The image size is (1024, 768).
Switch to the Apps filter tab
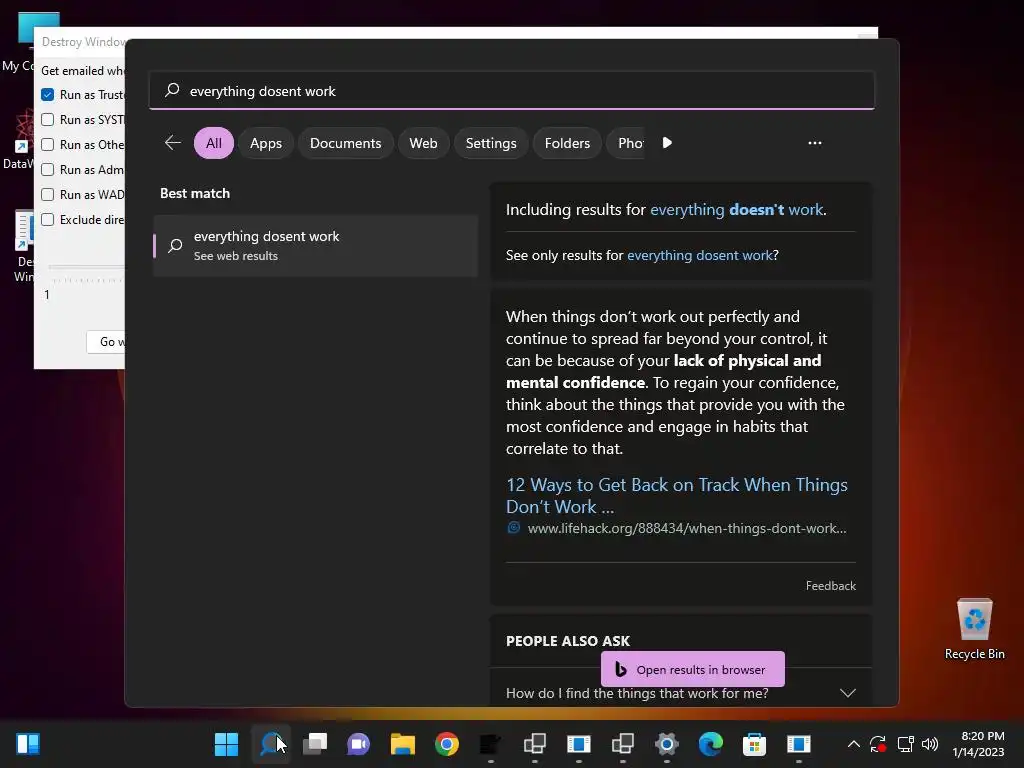click(x=266, y=143)
